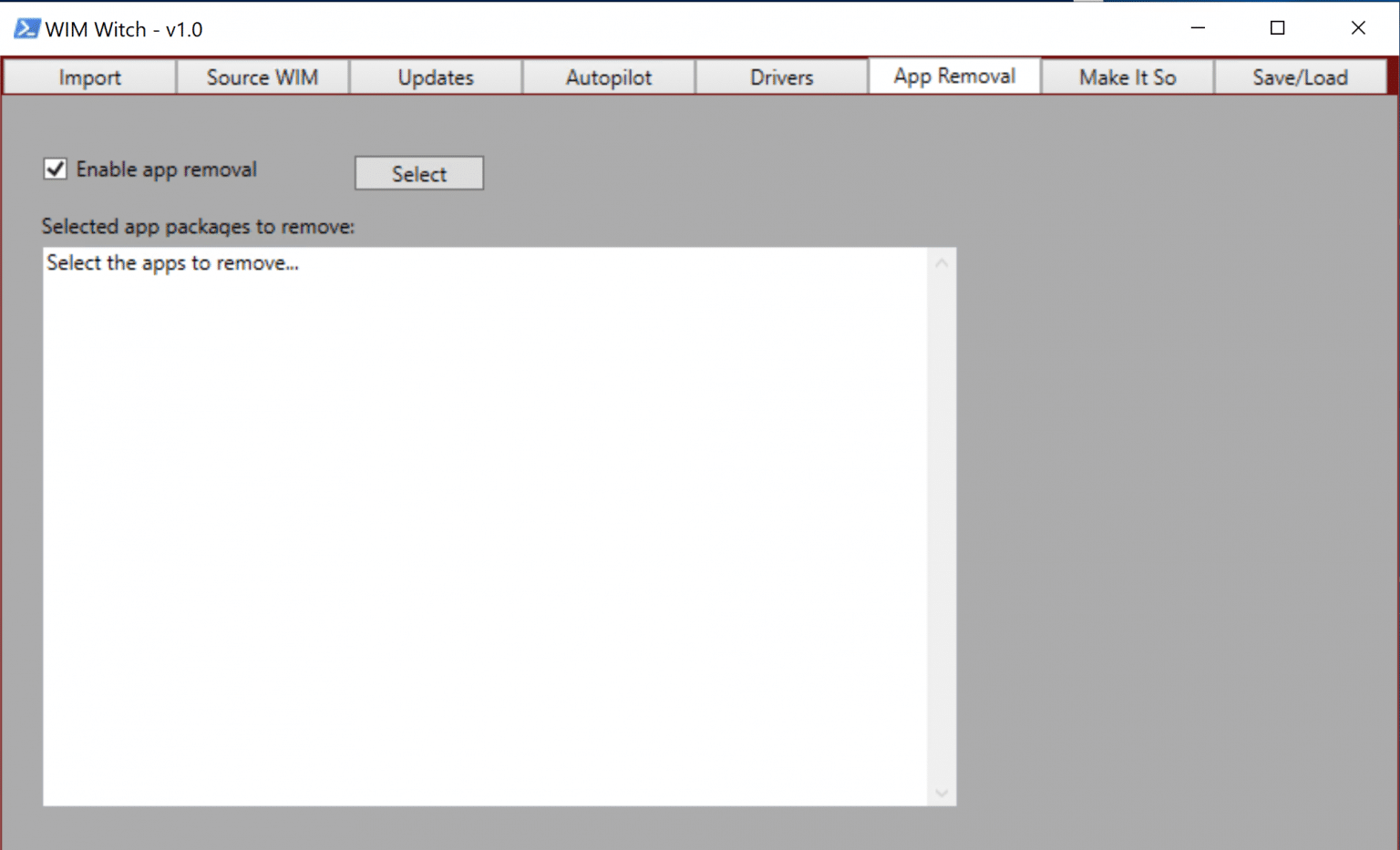Image resolution: width=1400 pixels, height=850 pixels.
Task: Switch to the Make It So tab
Action: (x=1127, y=77)
